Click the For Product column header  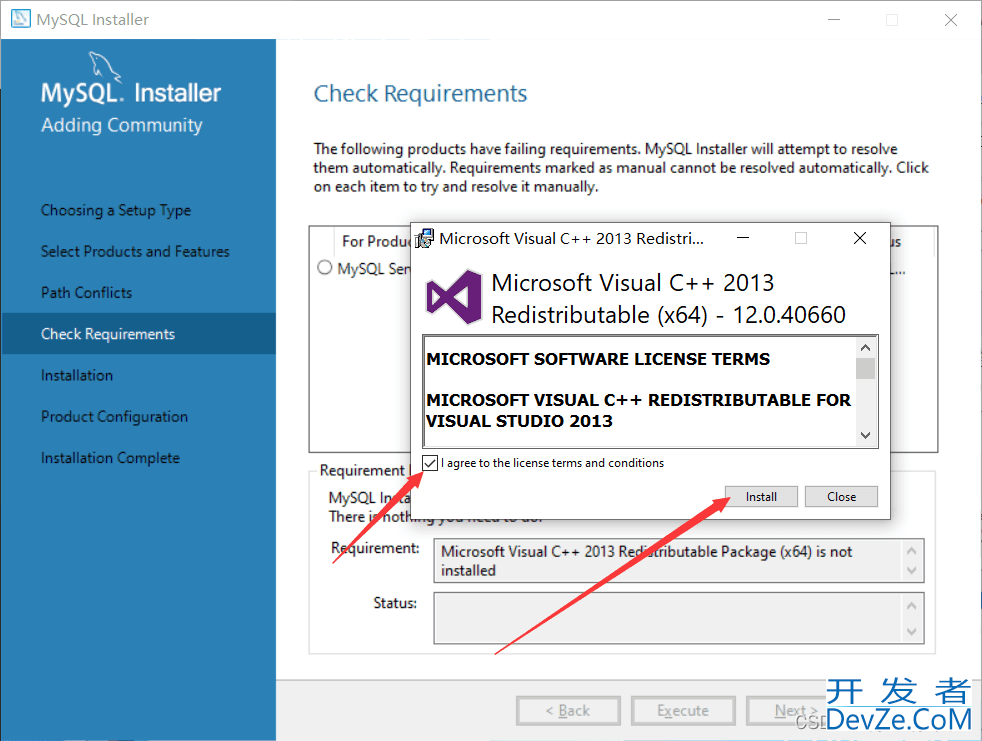(x=375, y=241)
